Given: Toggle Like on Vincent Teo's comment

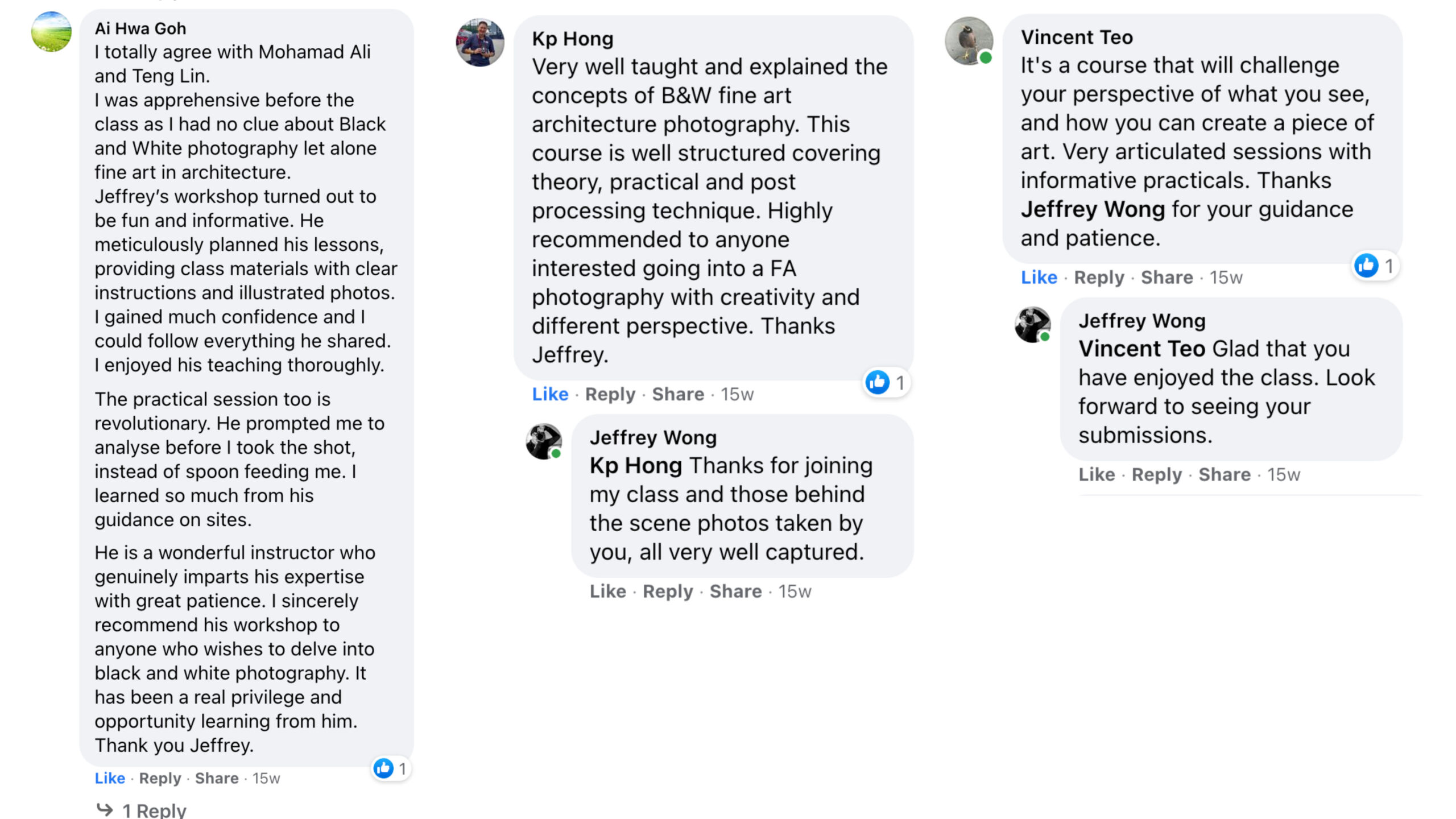Looking at the screenshot, I should [x=1039, y=278].
